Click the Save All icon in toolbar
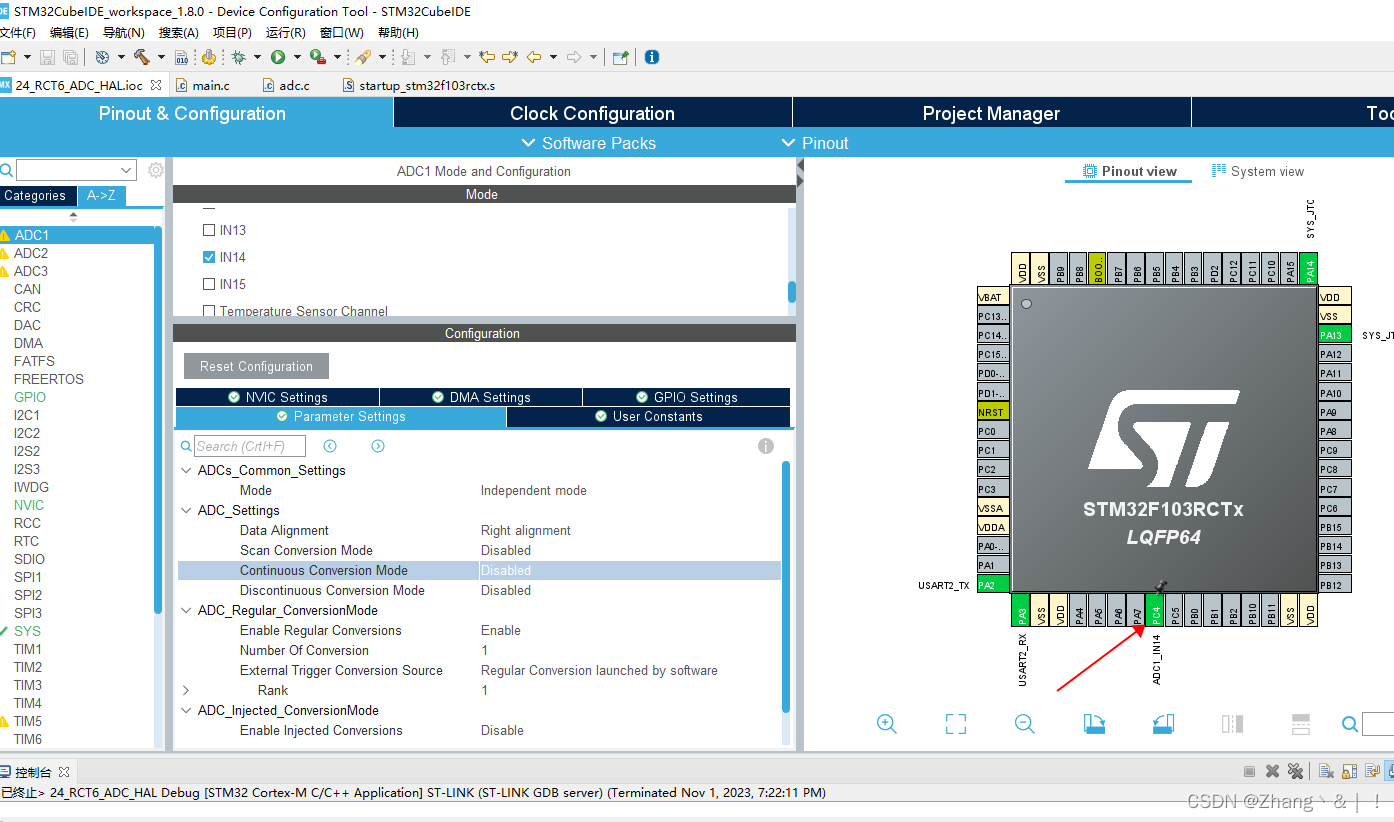This screenshot has height=822, width=1394. 70,57
